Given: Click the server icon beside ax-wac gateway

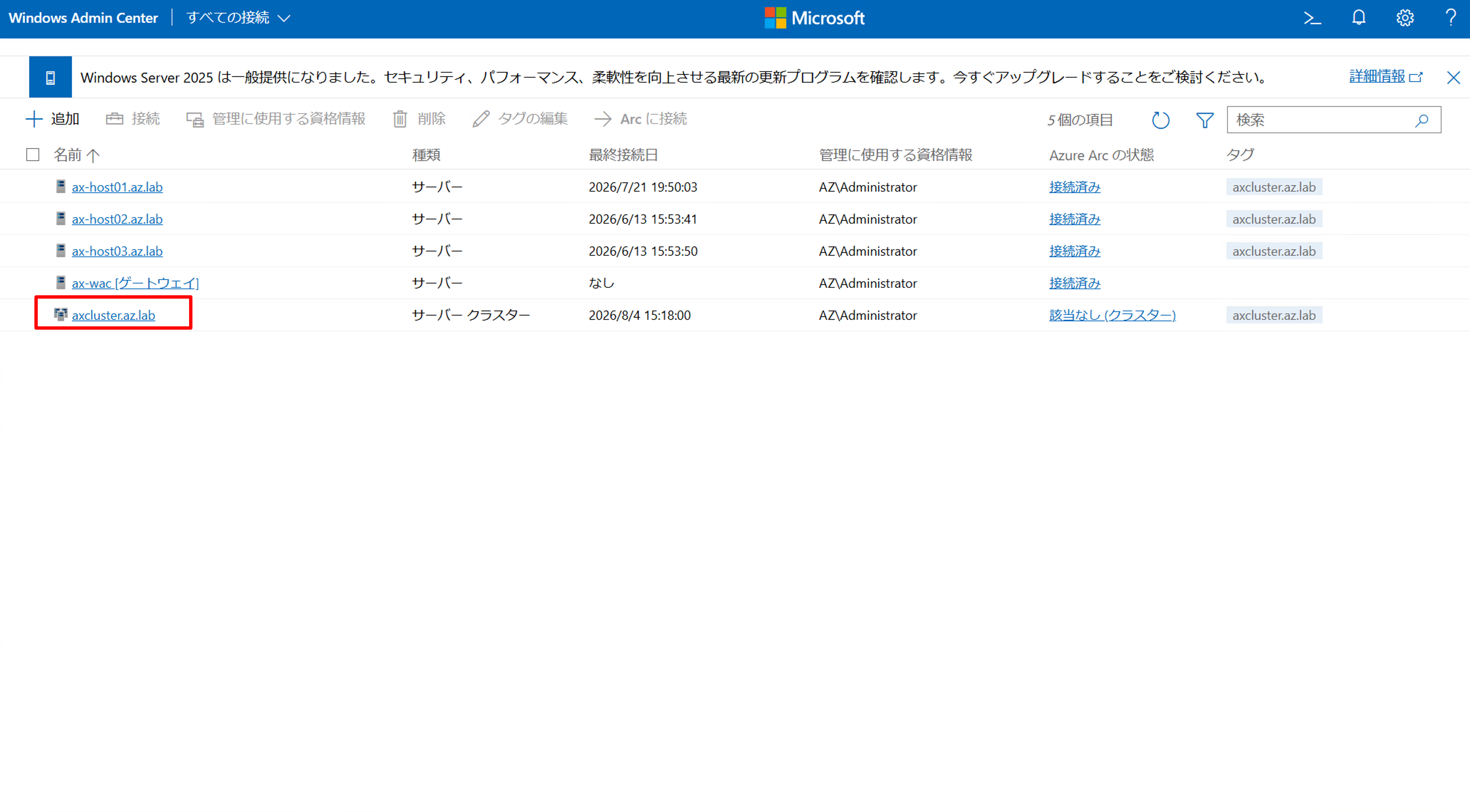Looking at the screenshot, I should click(60, 282).
